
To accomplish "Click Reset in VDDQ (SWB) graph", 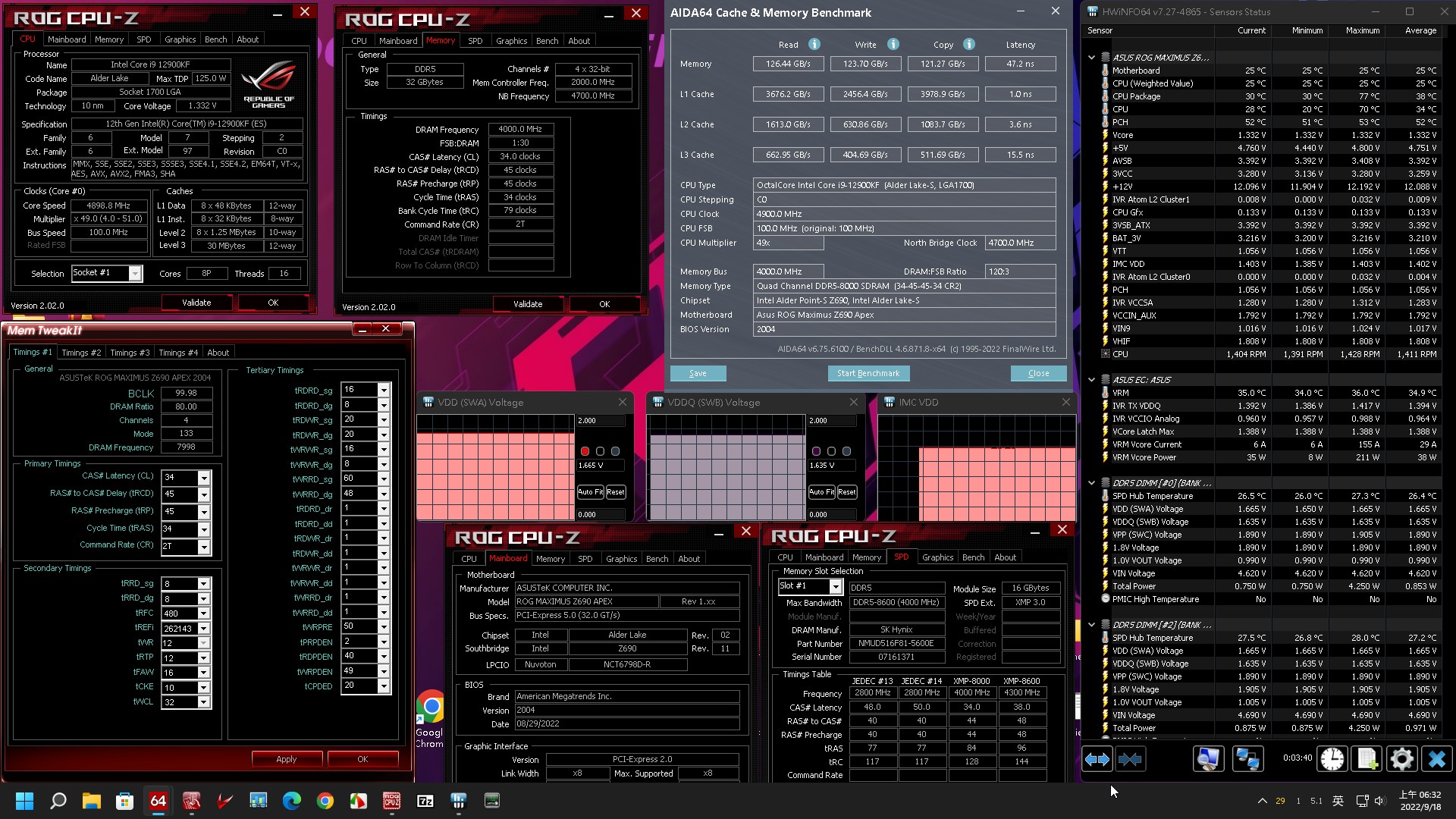I will (x=846, y=492).
